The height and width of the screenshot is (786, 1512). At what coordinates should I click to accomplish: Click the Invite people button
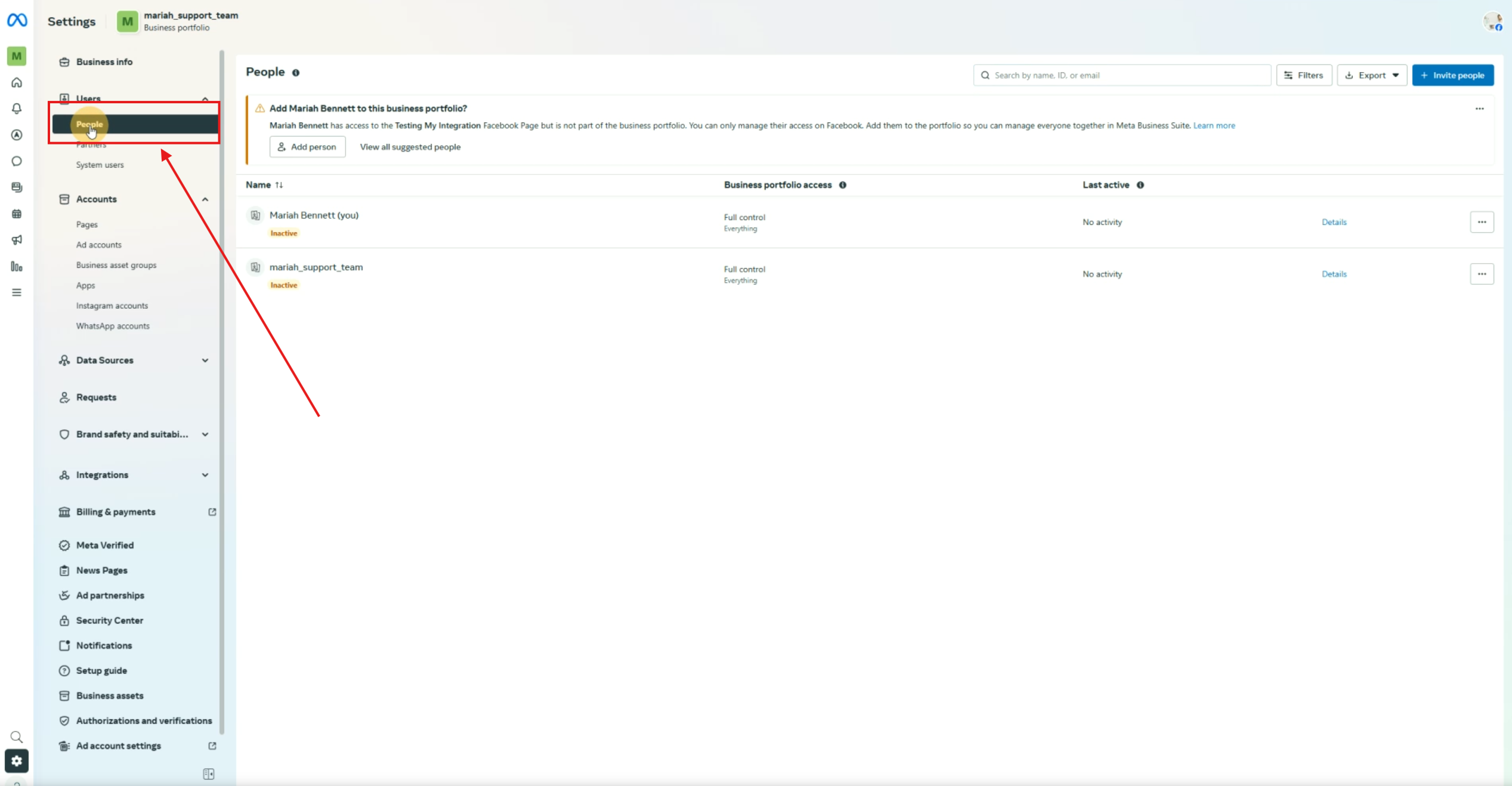coord(1453,75)
